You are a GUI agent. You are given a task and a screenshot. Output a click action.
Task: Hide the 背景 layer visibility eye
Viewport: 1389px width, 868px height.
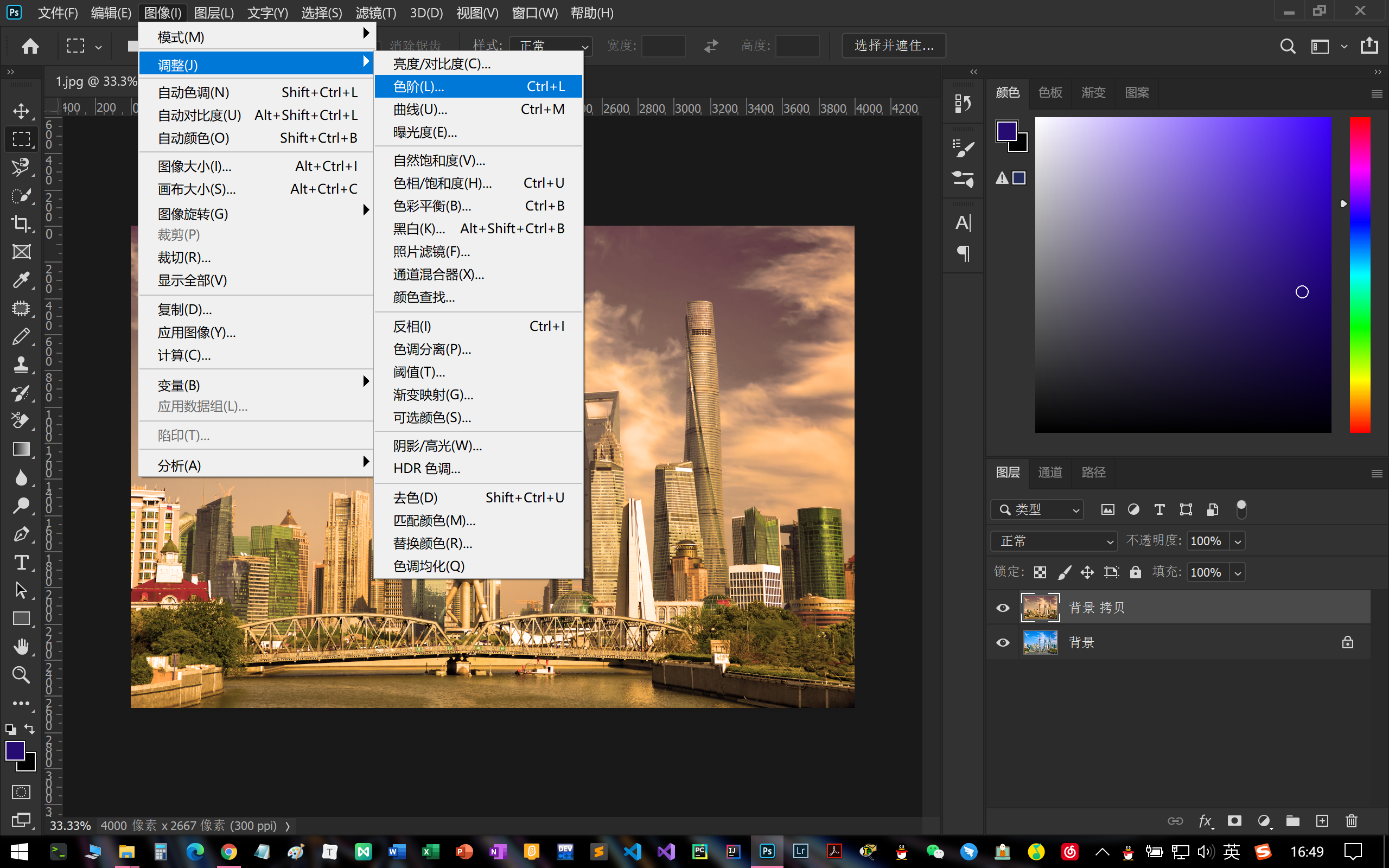coord(1003,642)
